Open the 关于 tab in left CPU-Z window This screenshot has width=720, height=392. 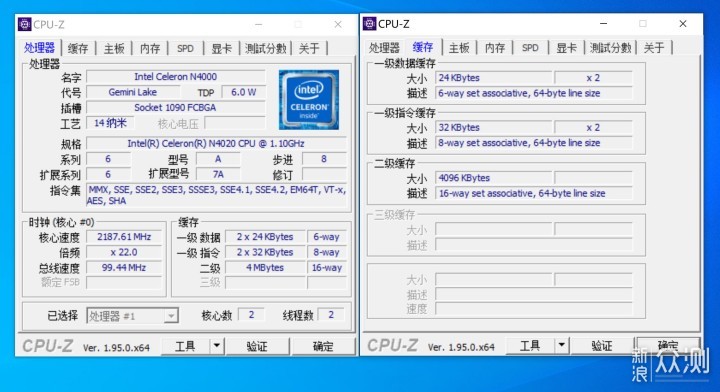pyautogui.click(x=309, y=48)
